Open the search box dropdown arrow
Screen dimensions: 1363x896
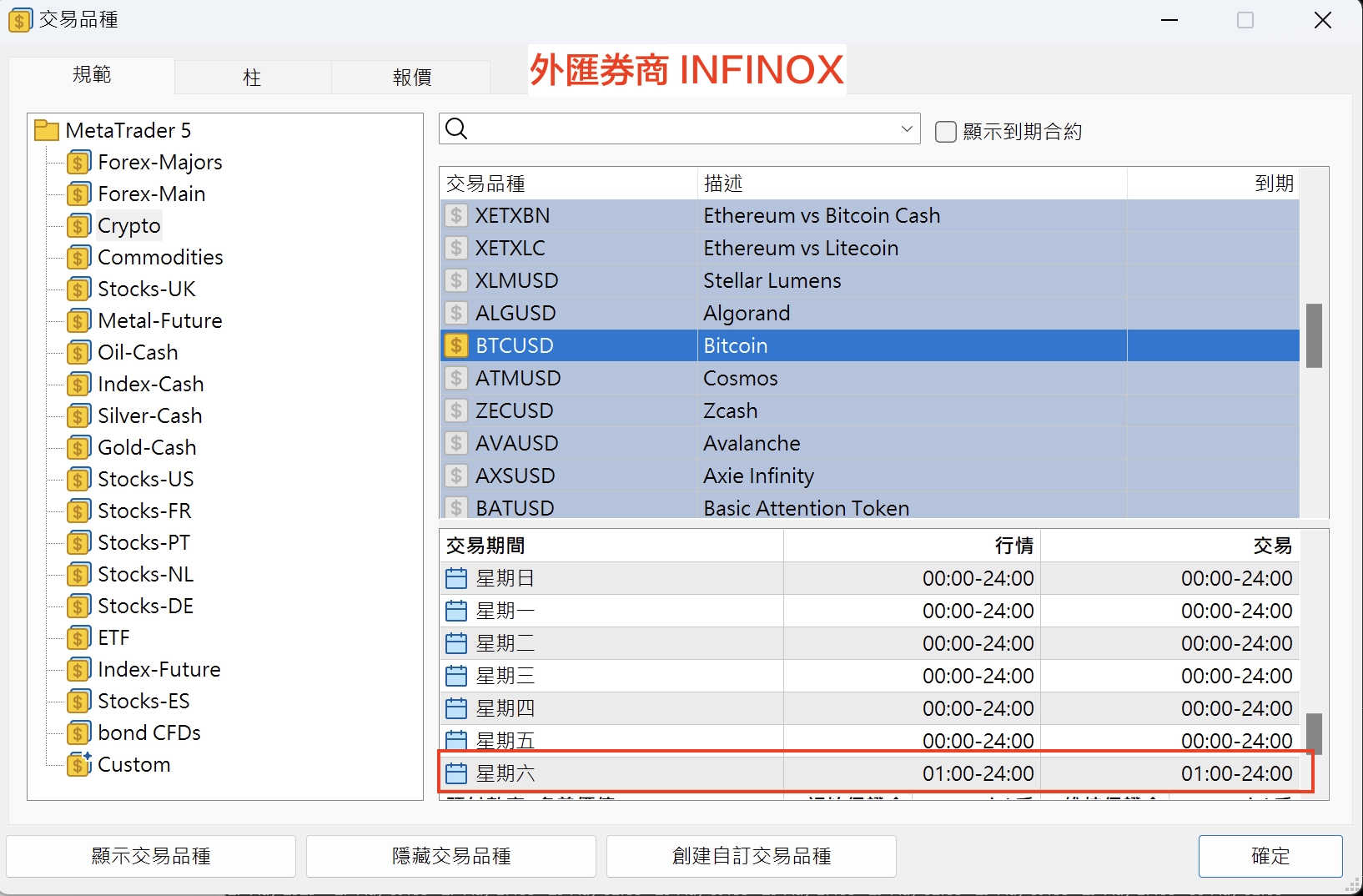click(x=907, y=129)
